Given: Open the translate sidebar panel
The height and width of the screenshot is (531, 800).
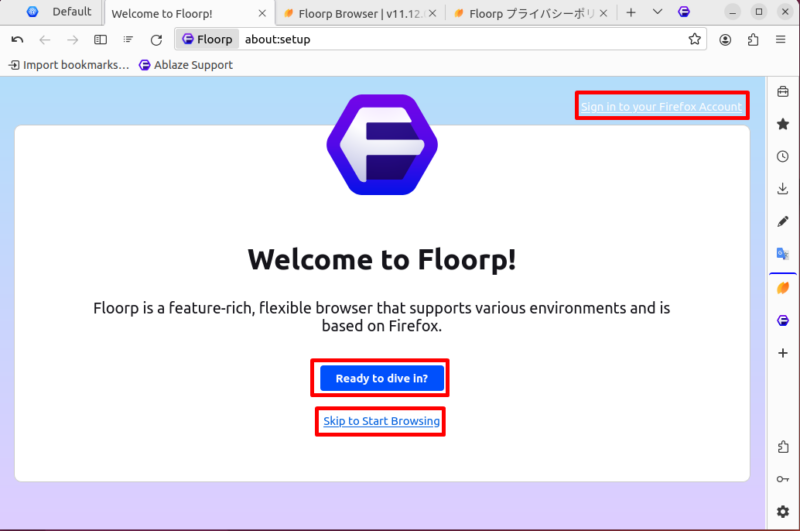Looking at the screenshot, I should [x=783, y=254].
